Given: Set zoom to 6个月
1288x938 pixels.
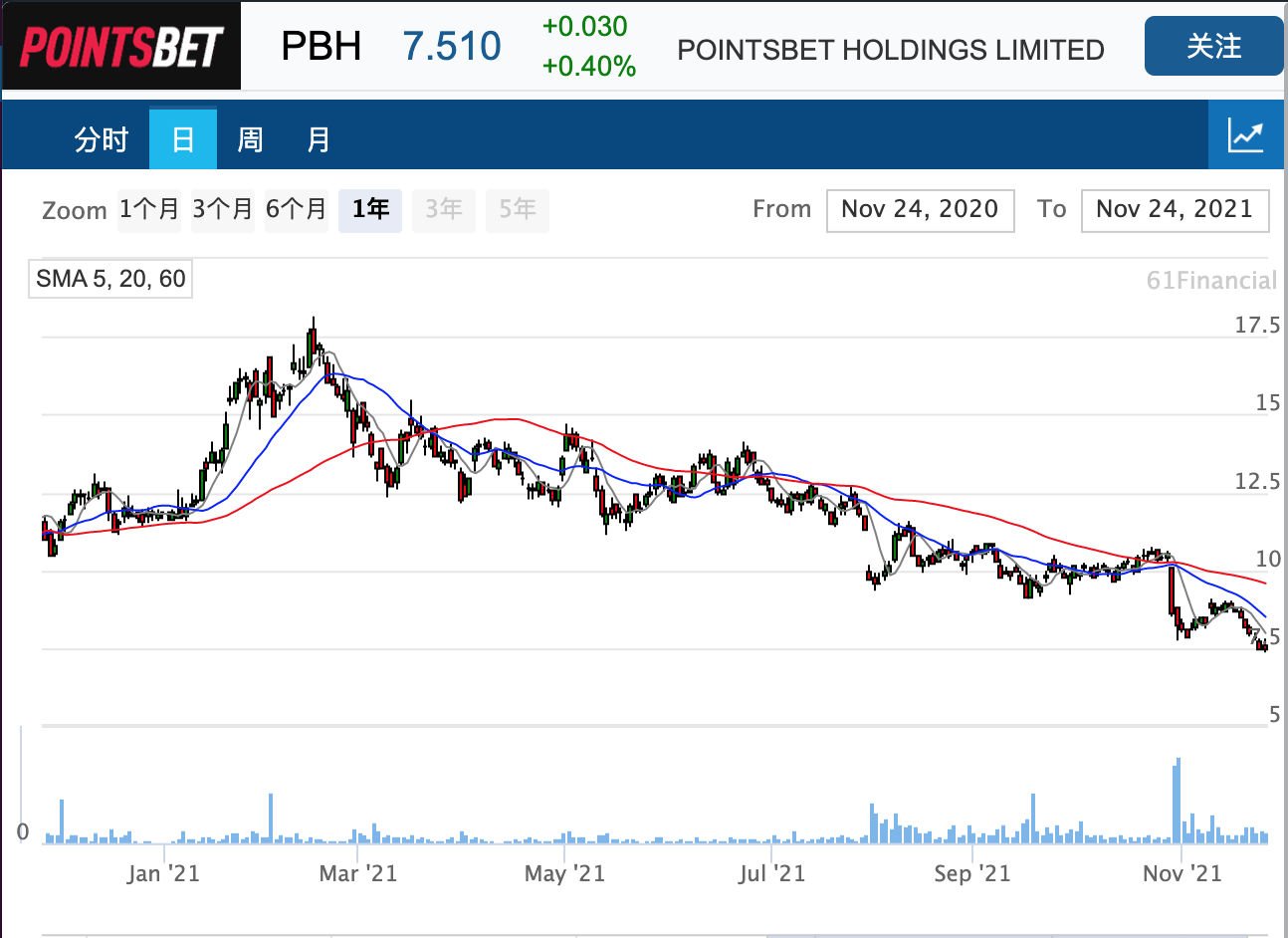Looking at the screenshot, I should click(297, 209).
